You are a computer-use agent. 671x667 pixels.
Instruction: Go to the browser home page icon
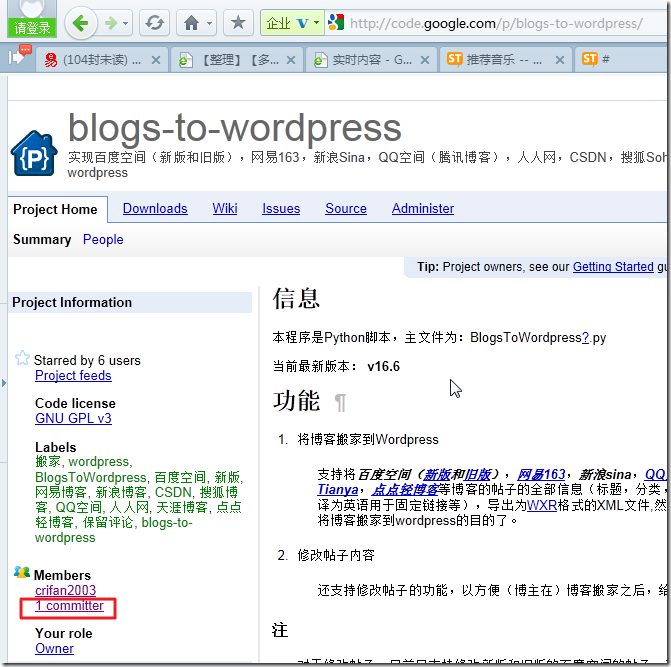(191, 23)
